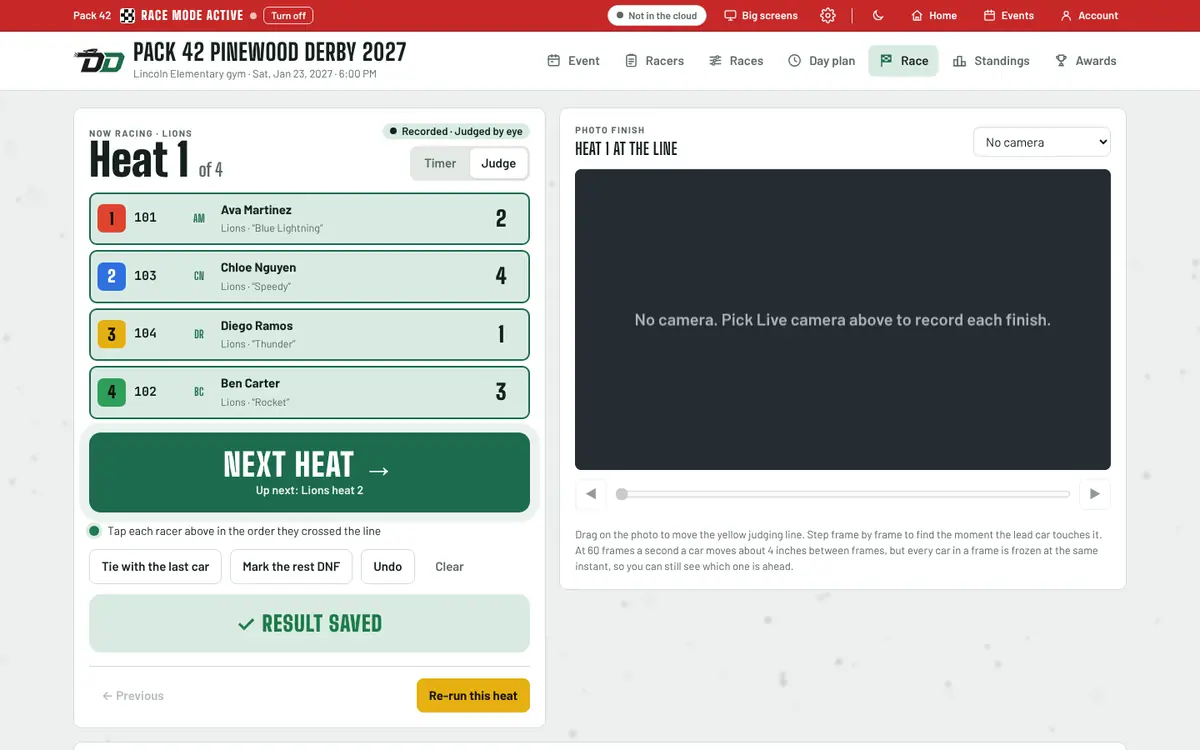Turn off race mode

(288, 15)
